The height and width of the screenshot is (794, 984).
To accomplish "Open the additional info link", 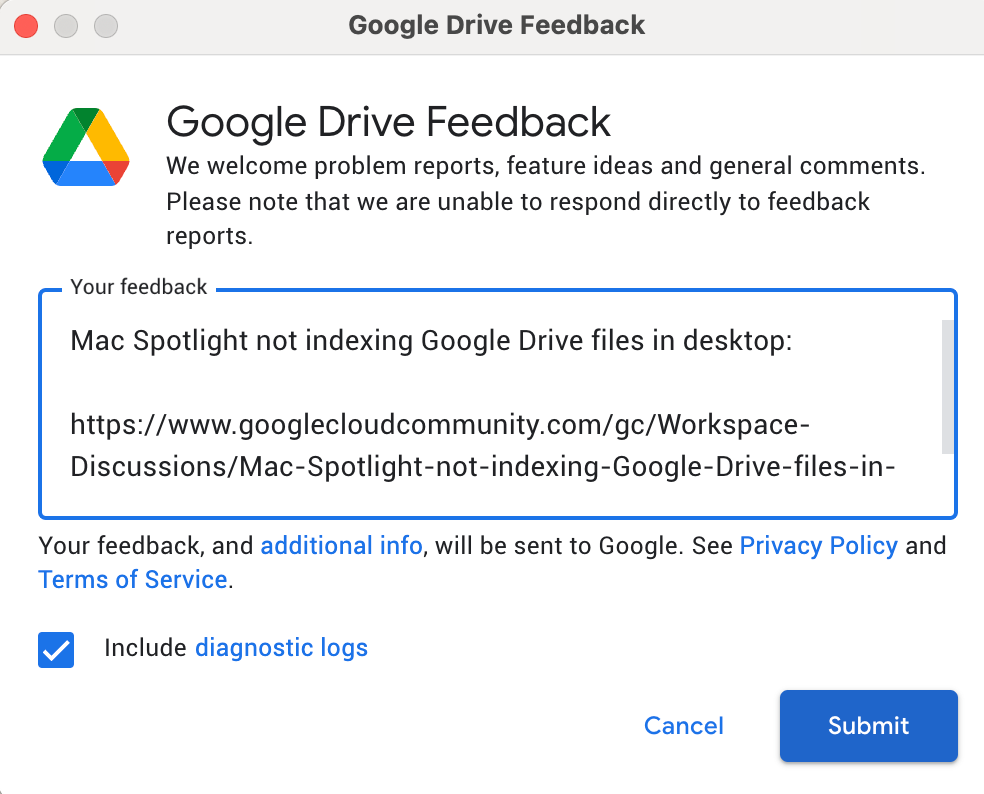I will click(x=341, y=545).
